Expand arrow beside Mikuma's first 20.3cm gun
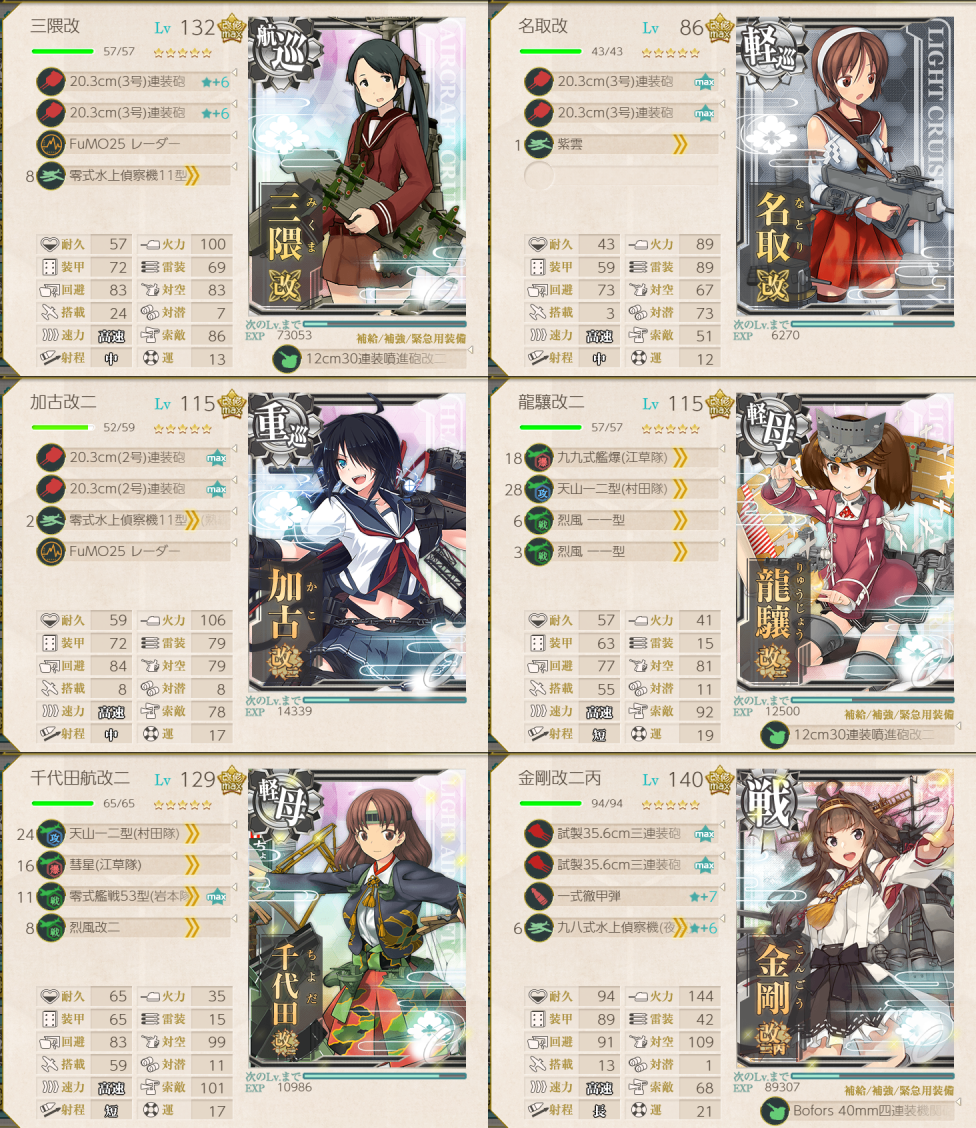 click(x=234, y=73)
